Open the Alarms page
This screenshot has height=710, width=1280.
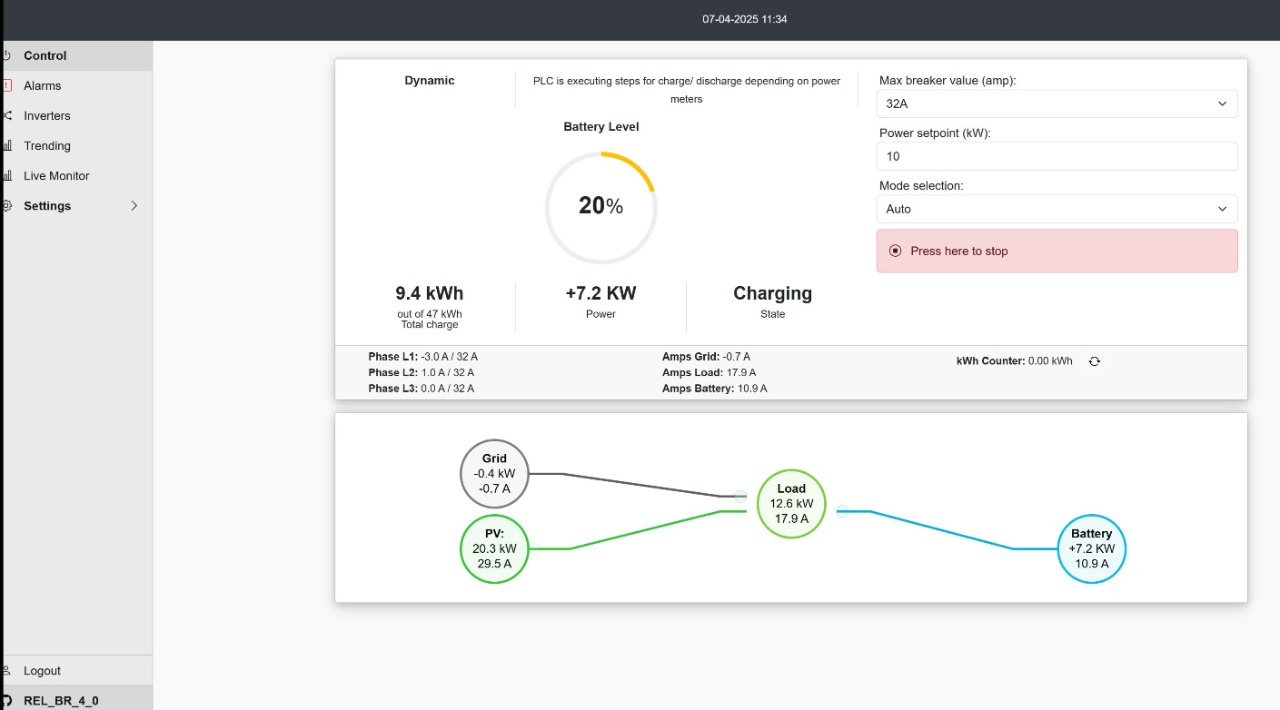click(x=76, y=86)
